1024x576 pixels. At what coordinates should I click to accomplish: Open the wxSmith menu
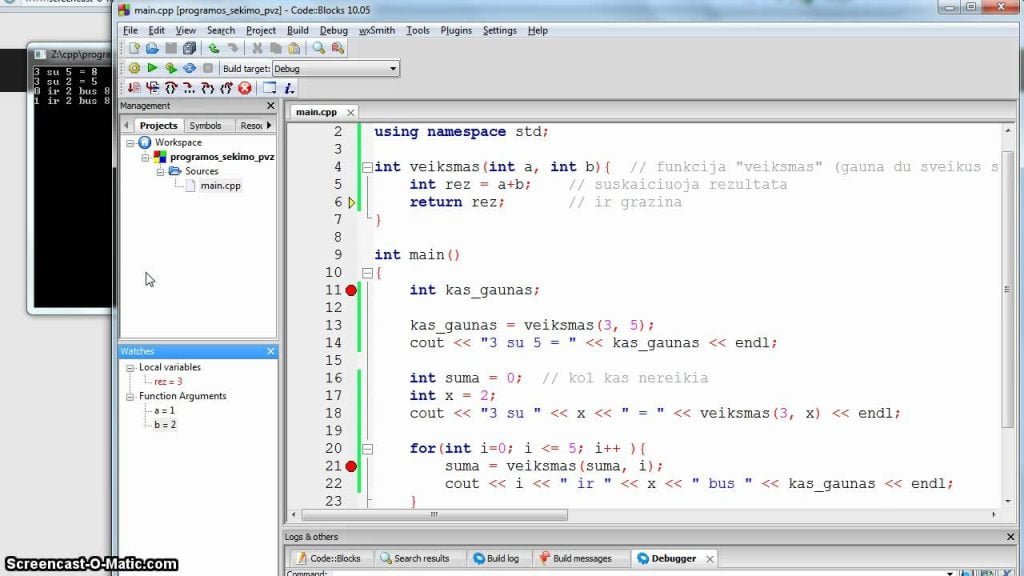pos(377,31)
